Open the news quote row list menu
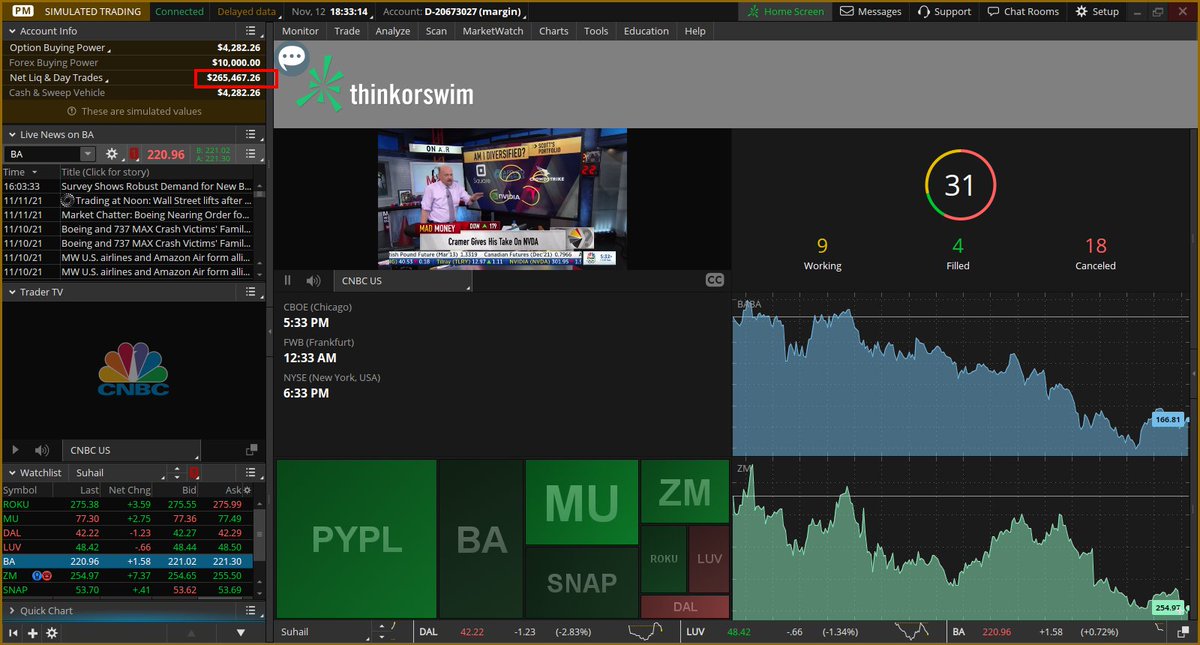This screenshot has height=645, width=1200. [251, 154]
